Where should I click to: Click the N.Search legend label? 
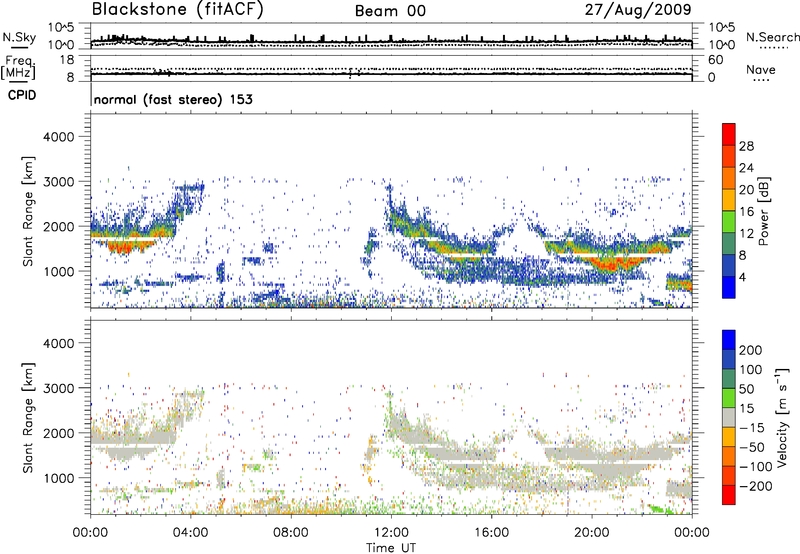click(x=772, y=37)
